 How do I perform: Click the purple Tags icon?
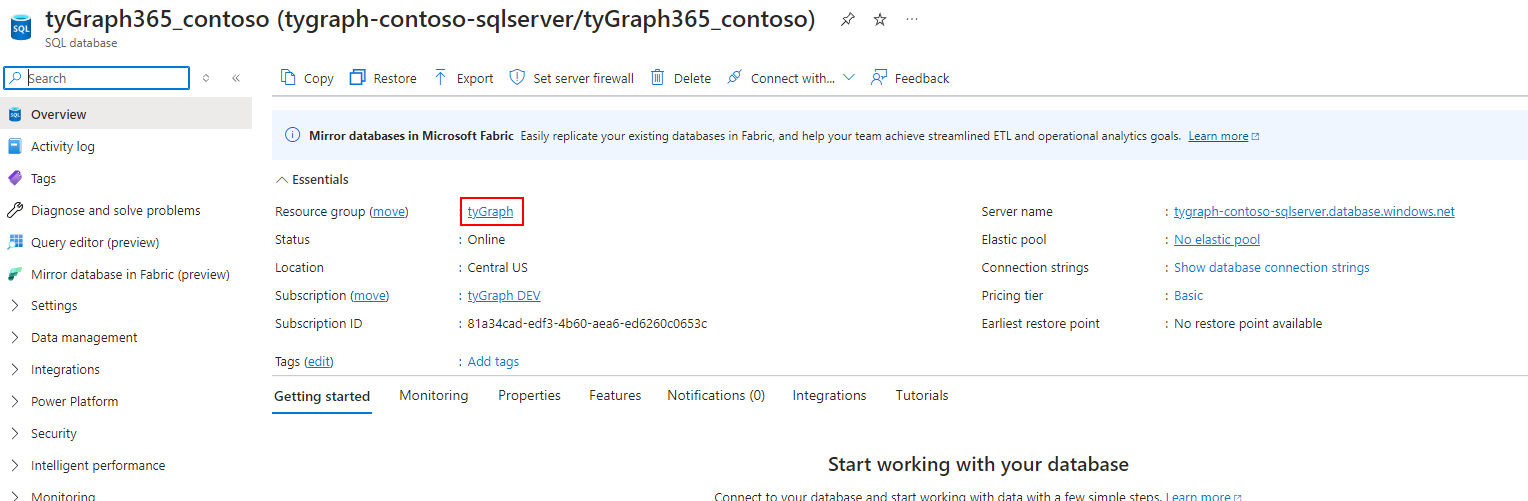(15, 178)
